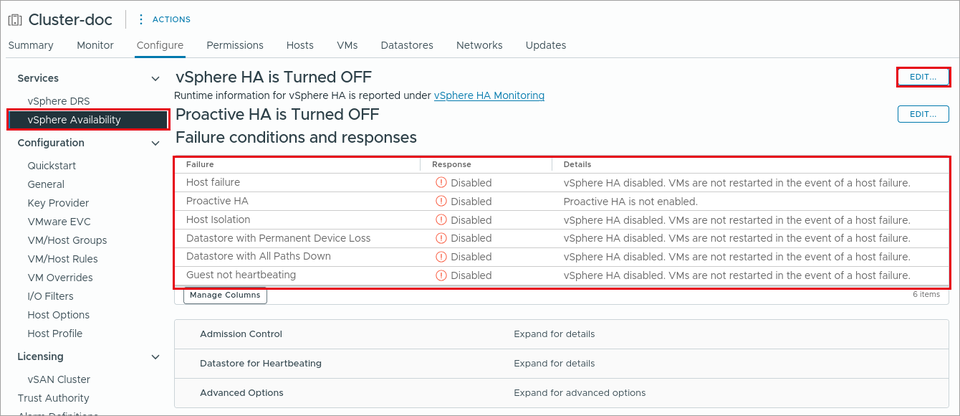The height and width of the screenshot is (416, 960).
Task: Click the Host Isolation Disabled warning icon
Action: tap(441, 220)
